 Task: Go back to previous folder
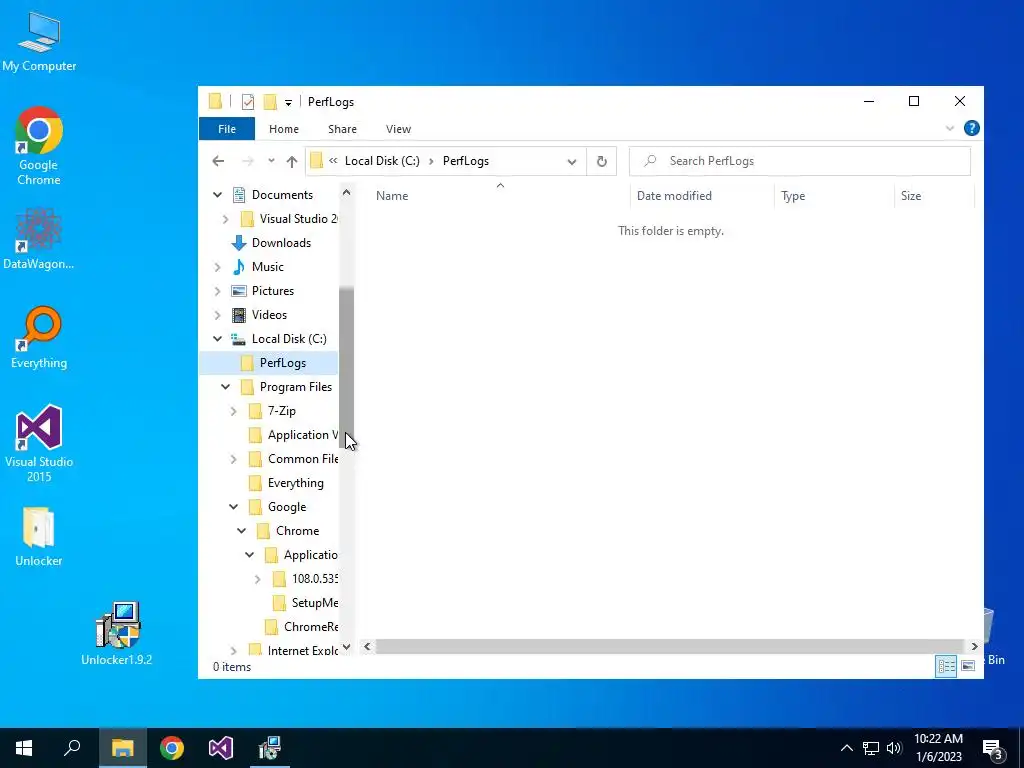pyautogui.click(x=218, y=161)
